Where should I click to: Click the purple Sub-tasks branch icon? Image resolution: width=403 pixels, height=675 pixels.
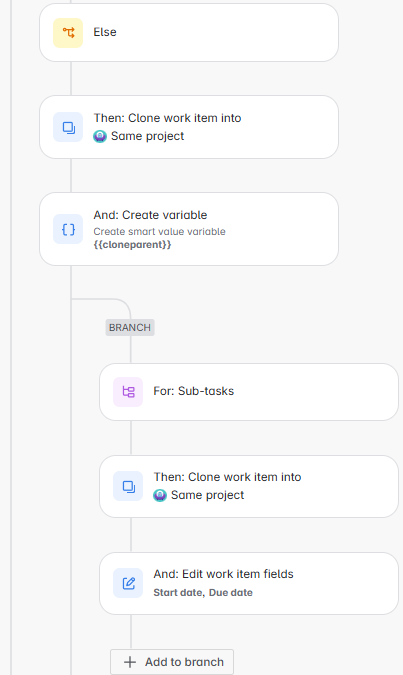[x=128, y=392]
